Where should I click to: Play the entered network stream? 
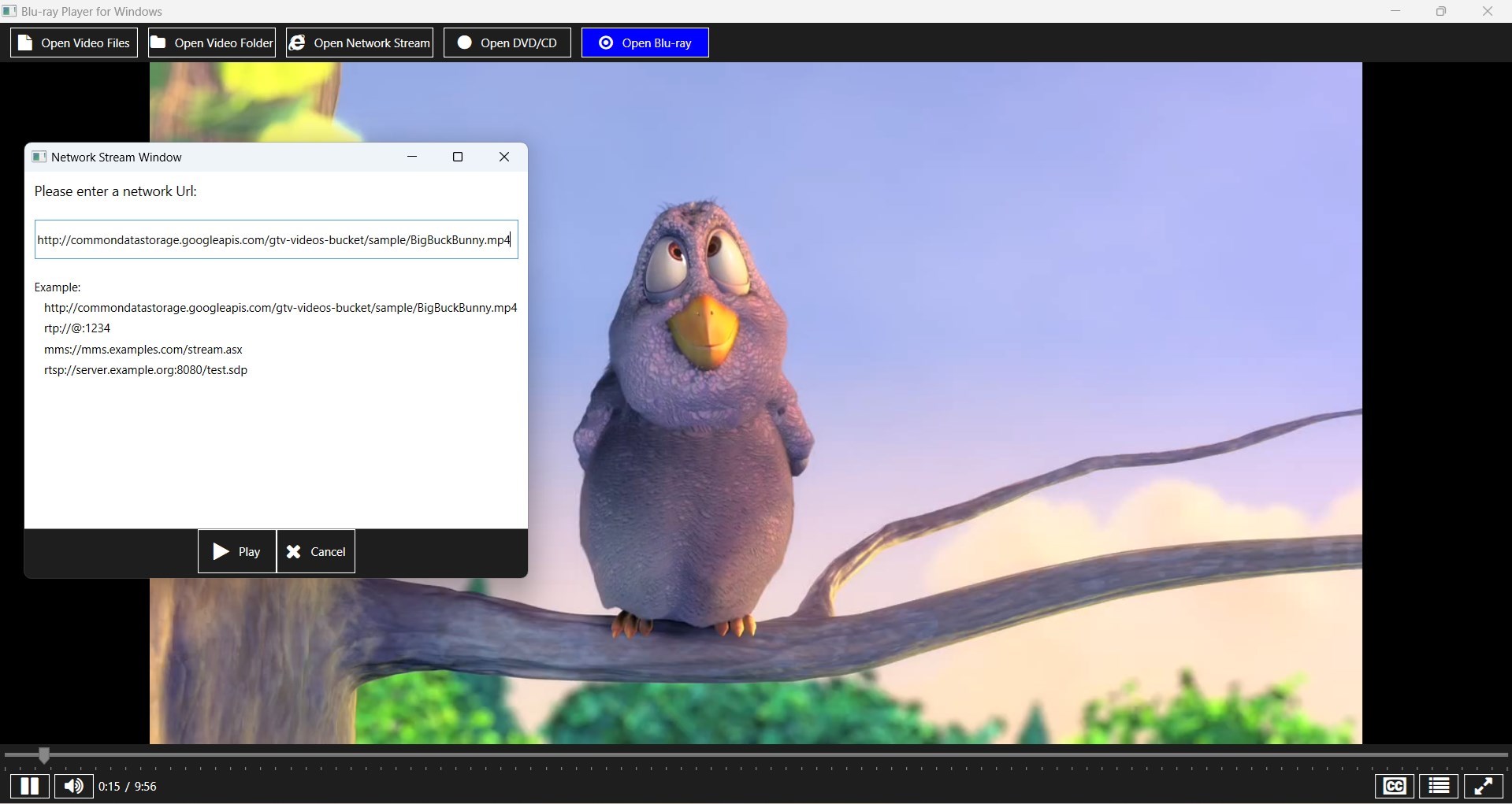coord(236,551)
